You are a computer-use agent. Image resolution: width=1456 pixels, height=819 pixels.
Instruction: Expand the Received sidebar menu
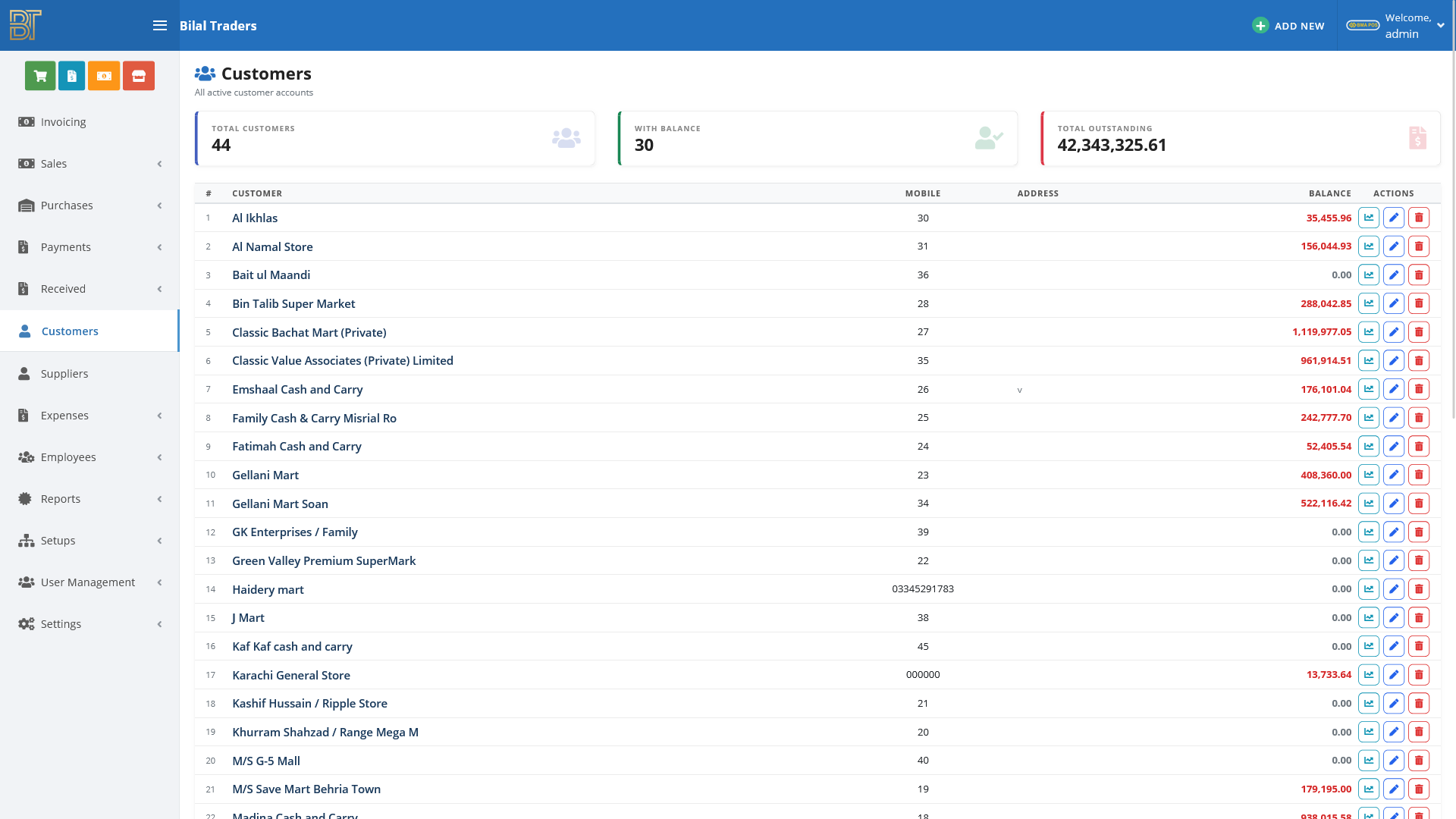tap(89, 289)
